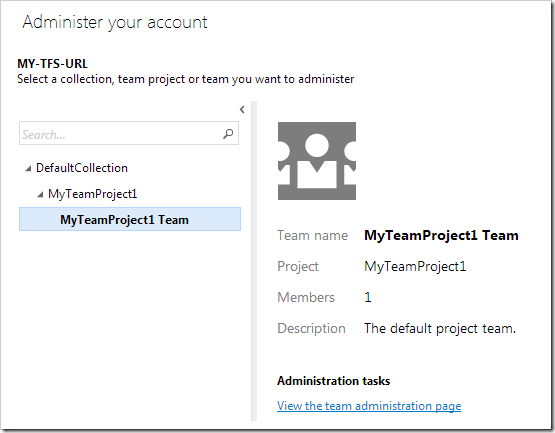555x433 pixels.
Task: Open View the team administration page link
Action: [x=369, y=406]
